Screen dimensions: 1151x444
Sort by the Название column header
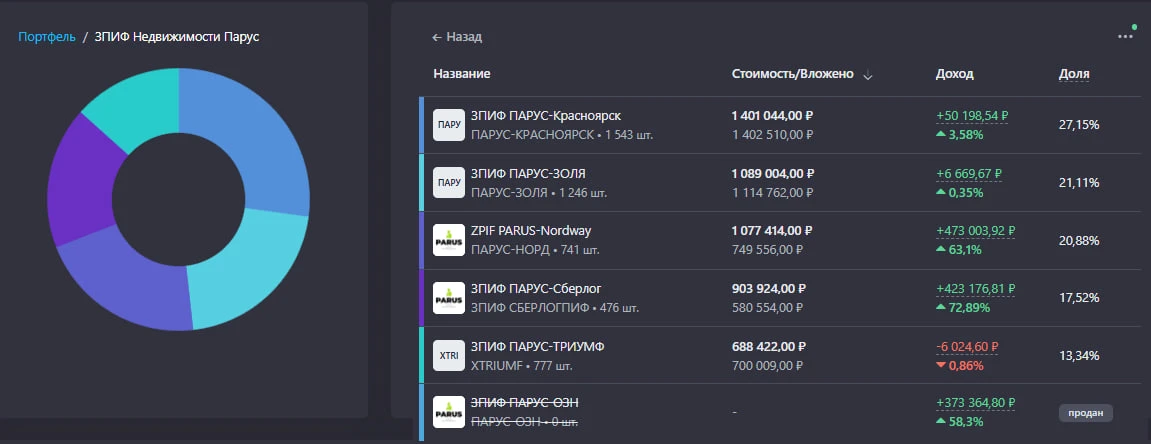tap(462, 74)
